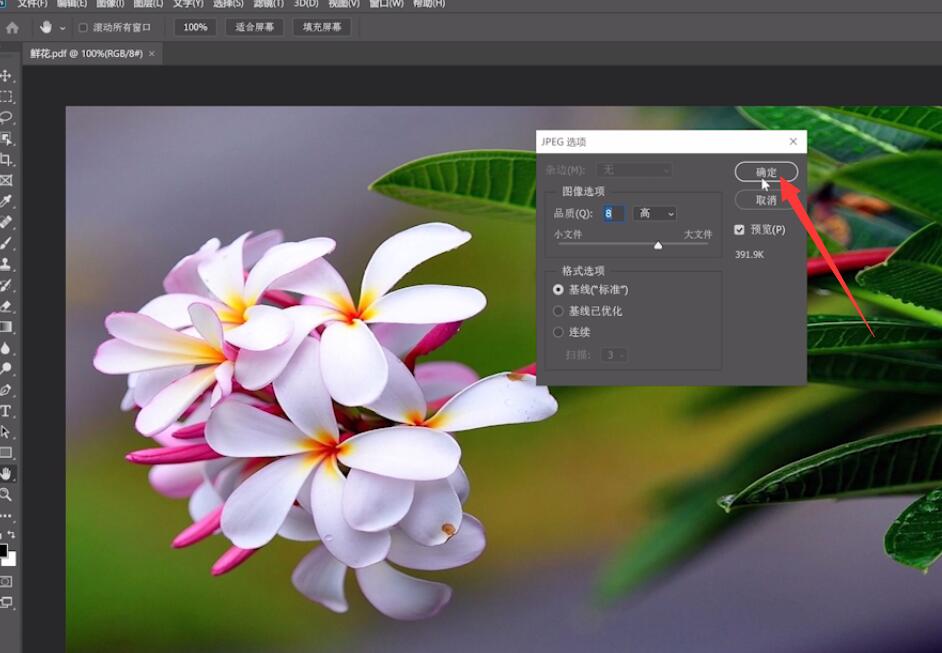
Task: Click the 小文件 label
Action: 568,234
